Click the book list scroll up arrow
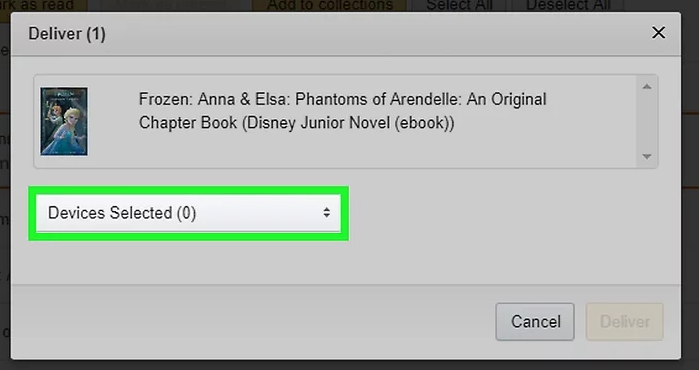The width and height of the screenshot is (699, 370). click(647, 86)
